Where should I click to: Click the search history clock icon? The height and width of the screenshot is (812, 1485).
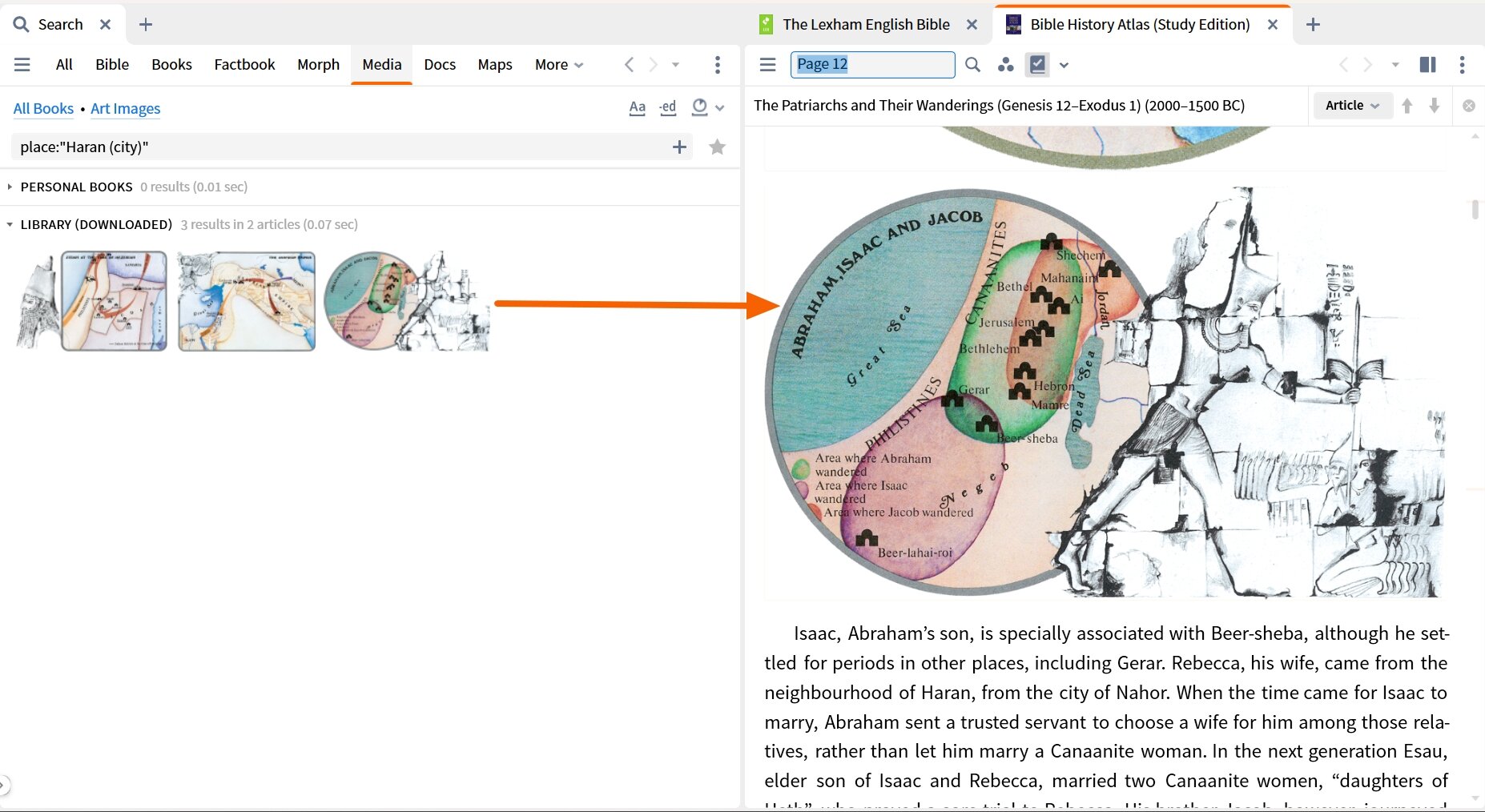pos(698,107)
